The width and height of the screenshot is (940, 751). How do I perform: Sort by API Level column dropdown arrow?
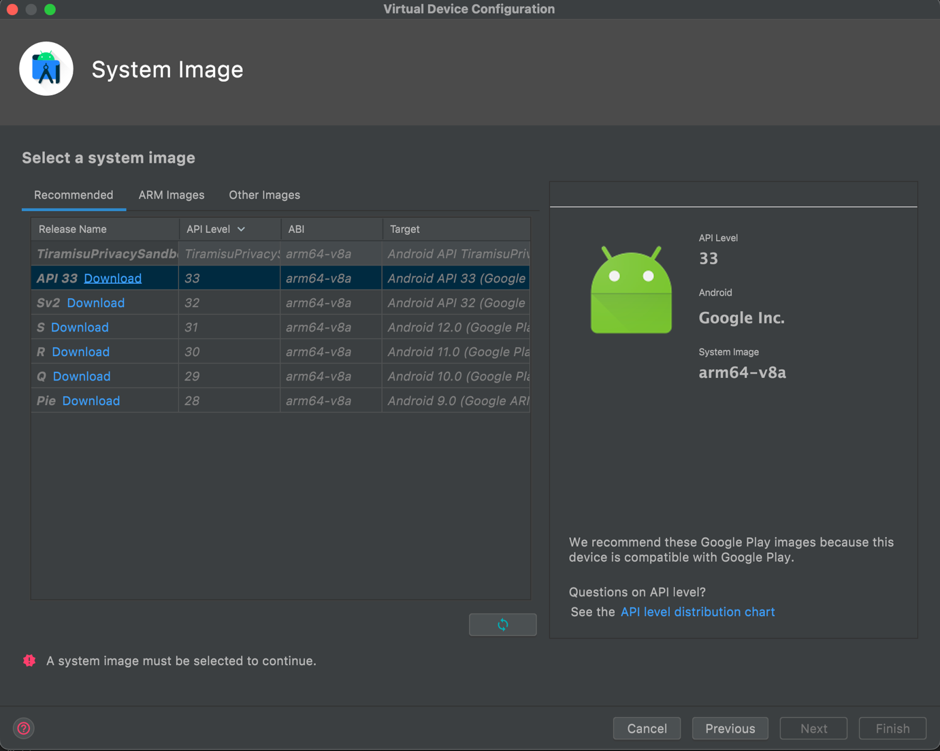pyautogui.click(x=241, y=230)
